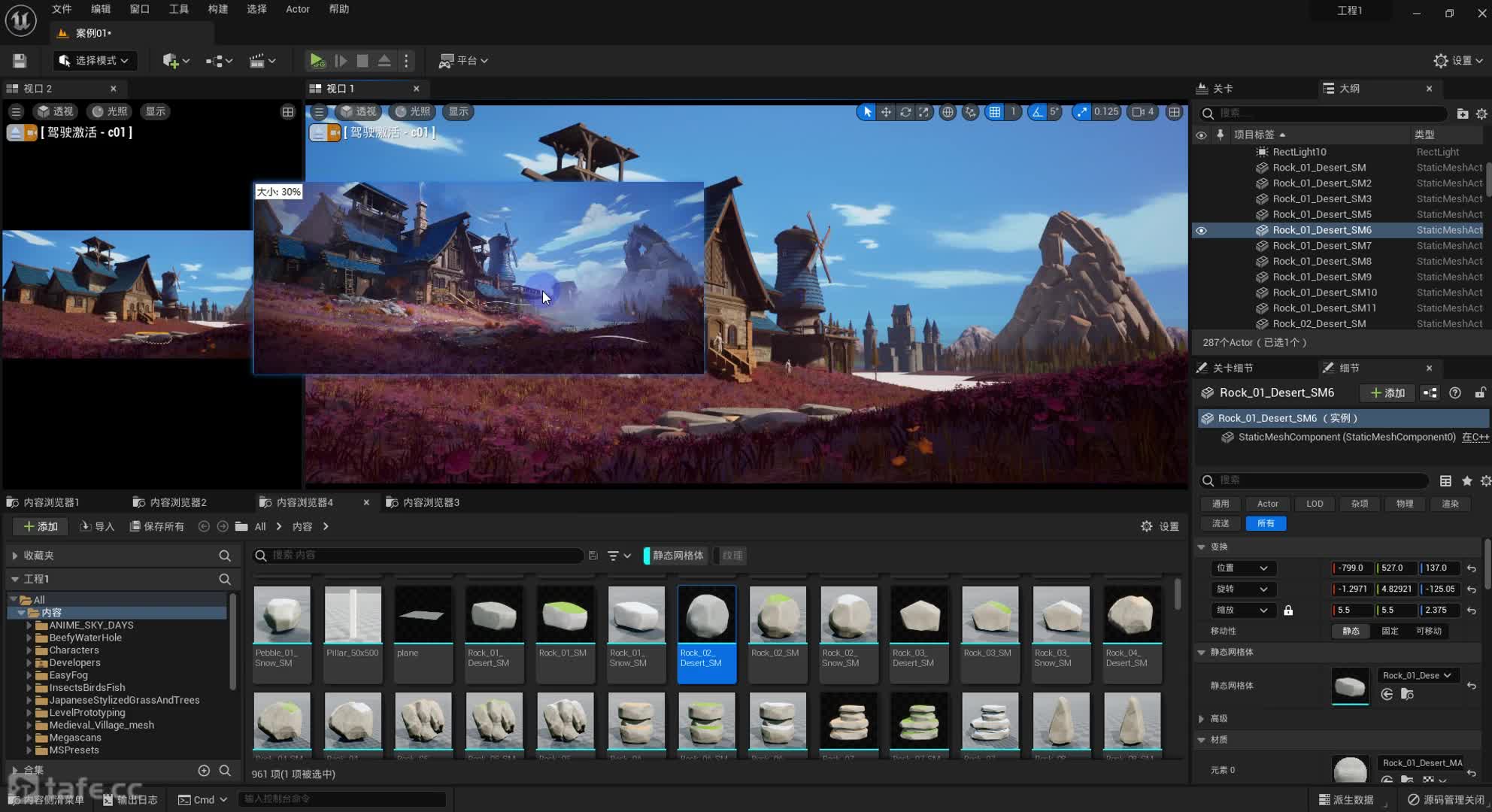Click the eject from player button
Viewport: 1492px width, 812px height.
[x=384, y=60]
